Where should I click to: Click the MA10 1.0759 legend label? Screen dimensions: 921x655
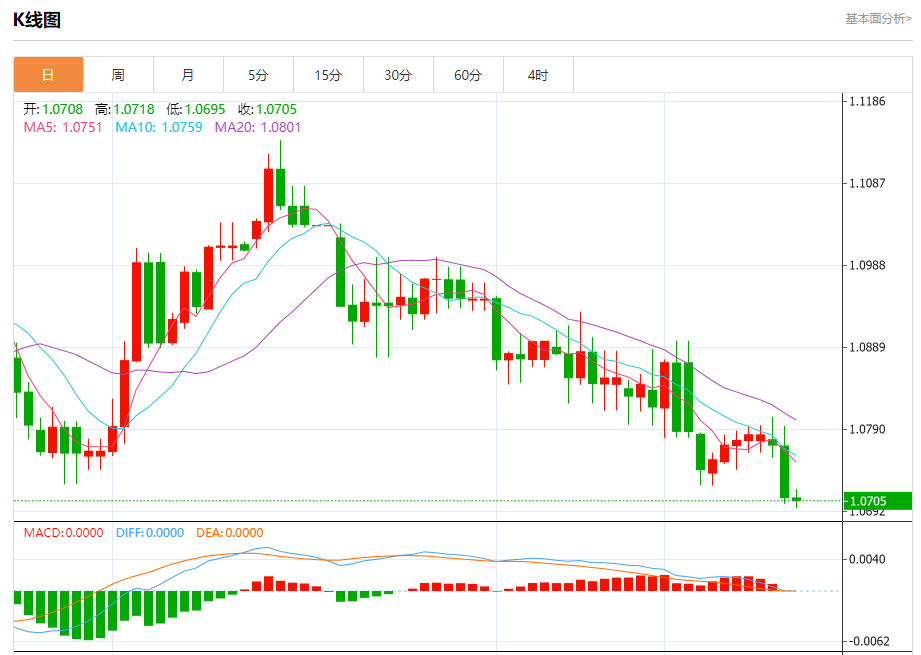(159, 127)
